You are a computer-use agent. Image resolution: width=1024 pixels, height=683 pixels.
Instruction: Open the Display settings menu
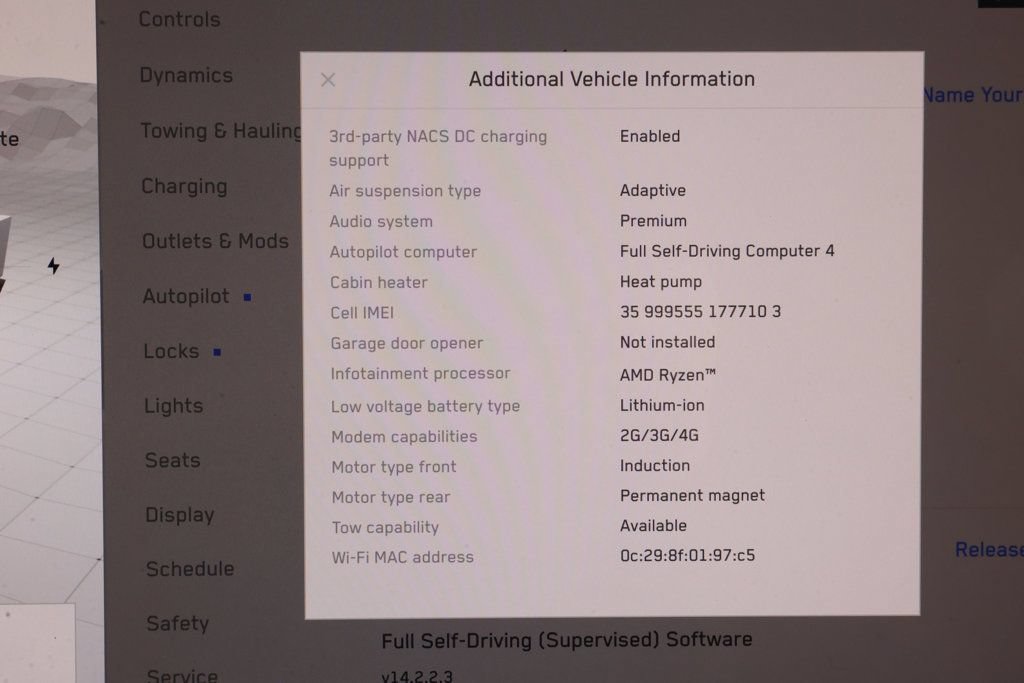click(180, 515)
